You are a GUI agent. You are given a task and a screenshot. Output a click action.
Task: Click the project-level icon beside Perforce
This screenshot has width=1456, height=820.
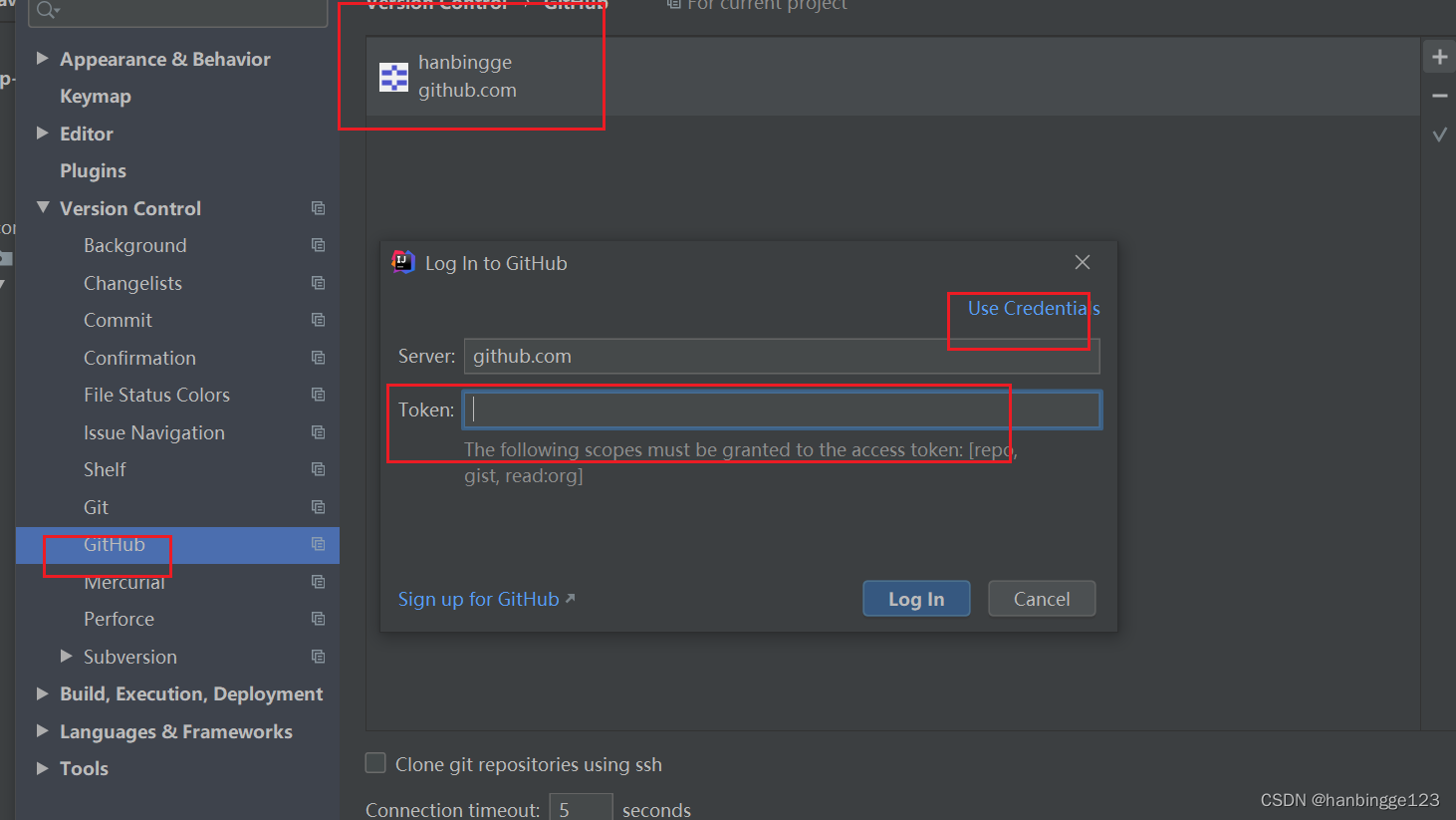point(319,619)
